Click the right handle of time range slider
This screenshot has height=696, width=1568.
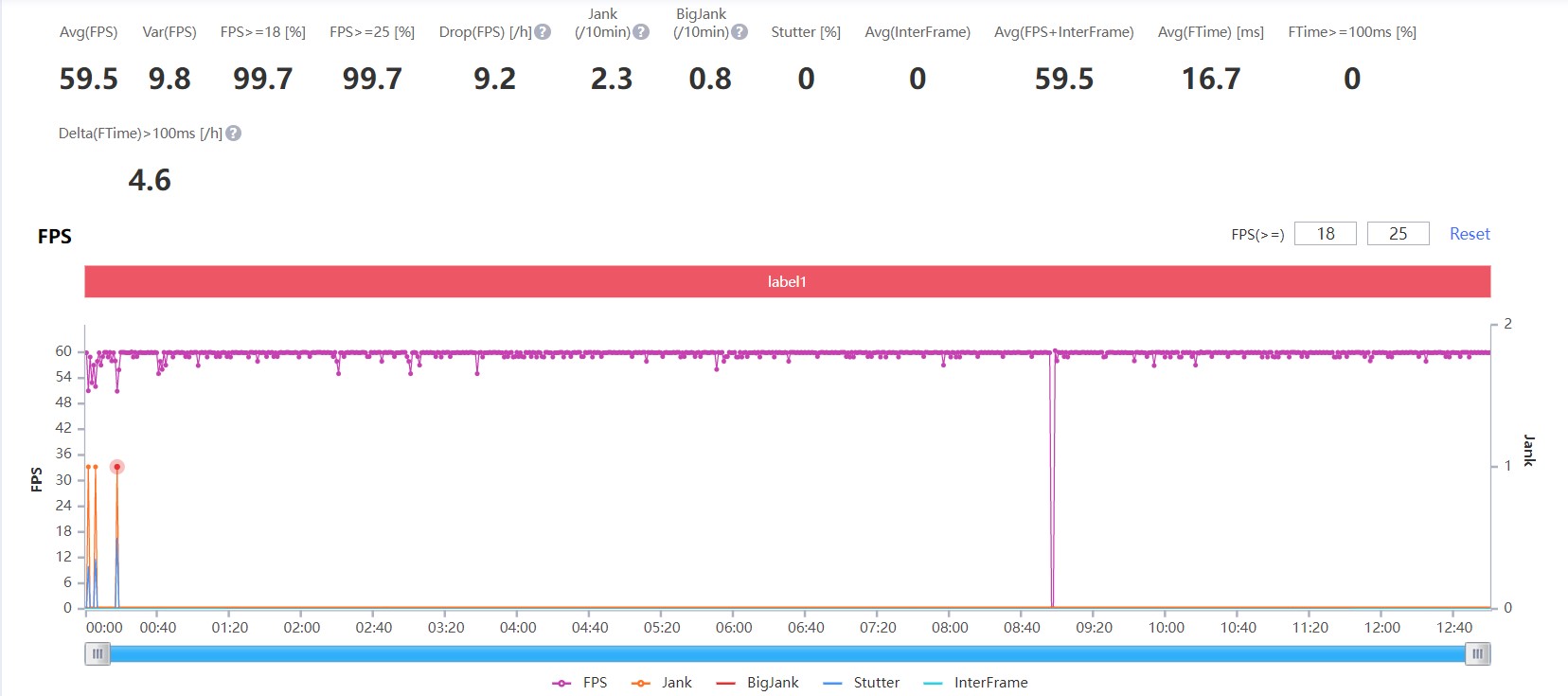(1478, 653)
